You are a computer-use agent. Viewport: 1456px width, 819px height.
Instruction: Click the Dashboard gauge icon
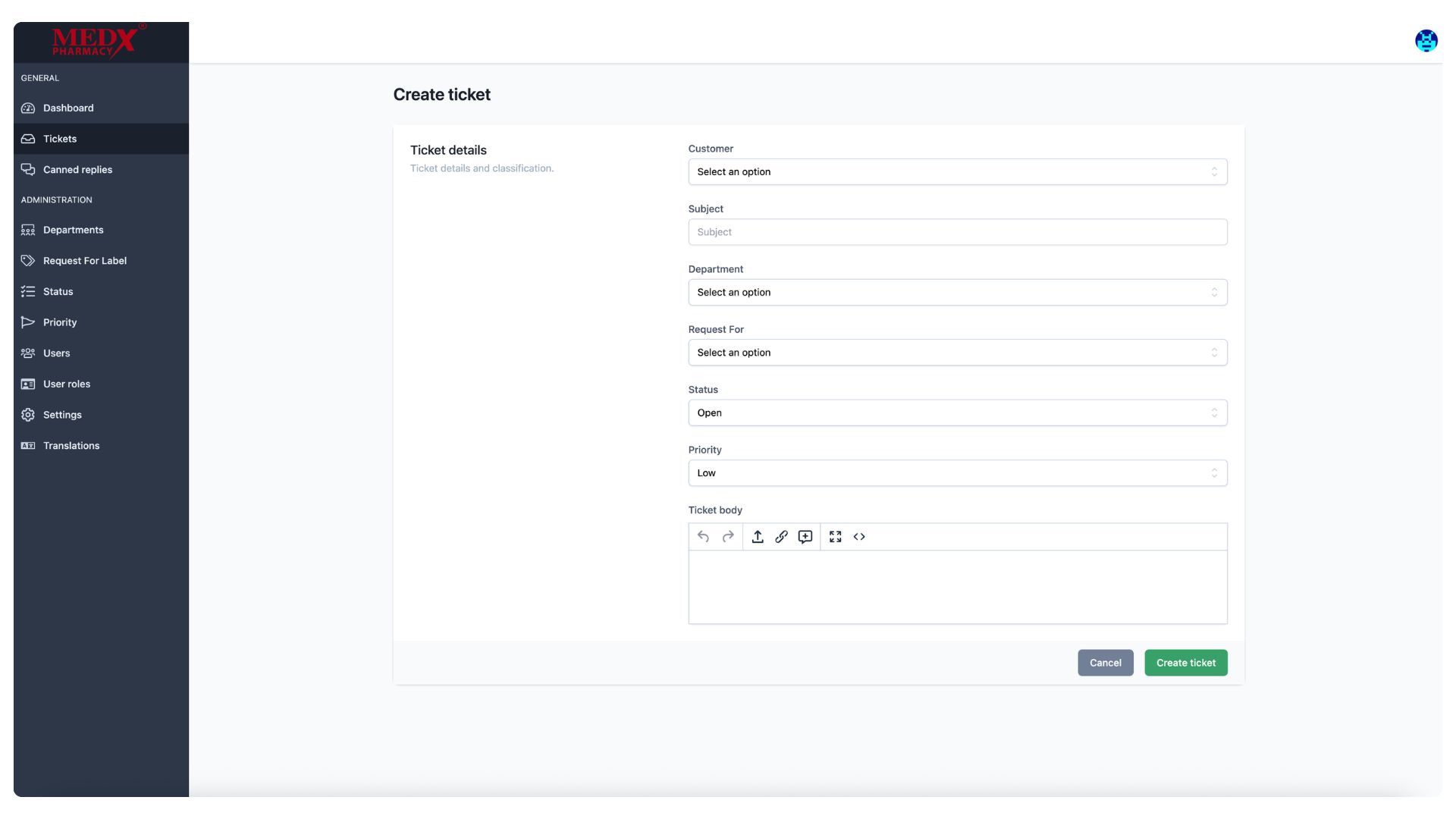(28, 108)
